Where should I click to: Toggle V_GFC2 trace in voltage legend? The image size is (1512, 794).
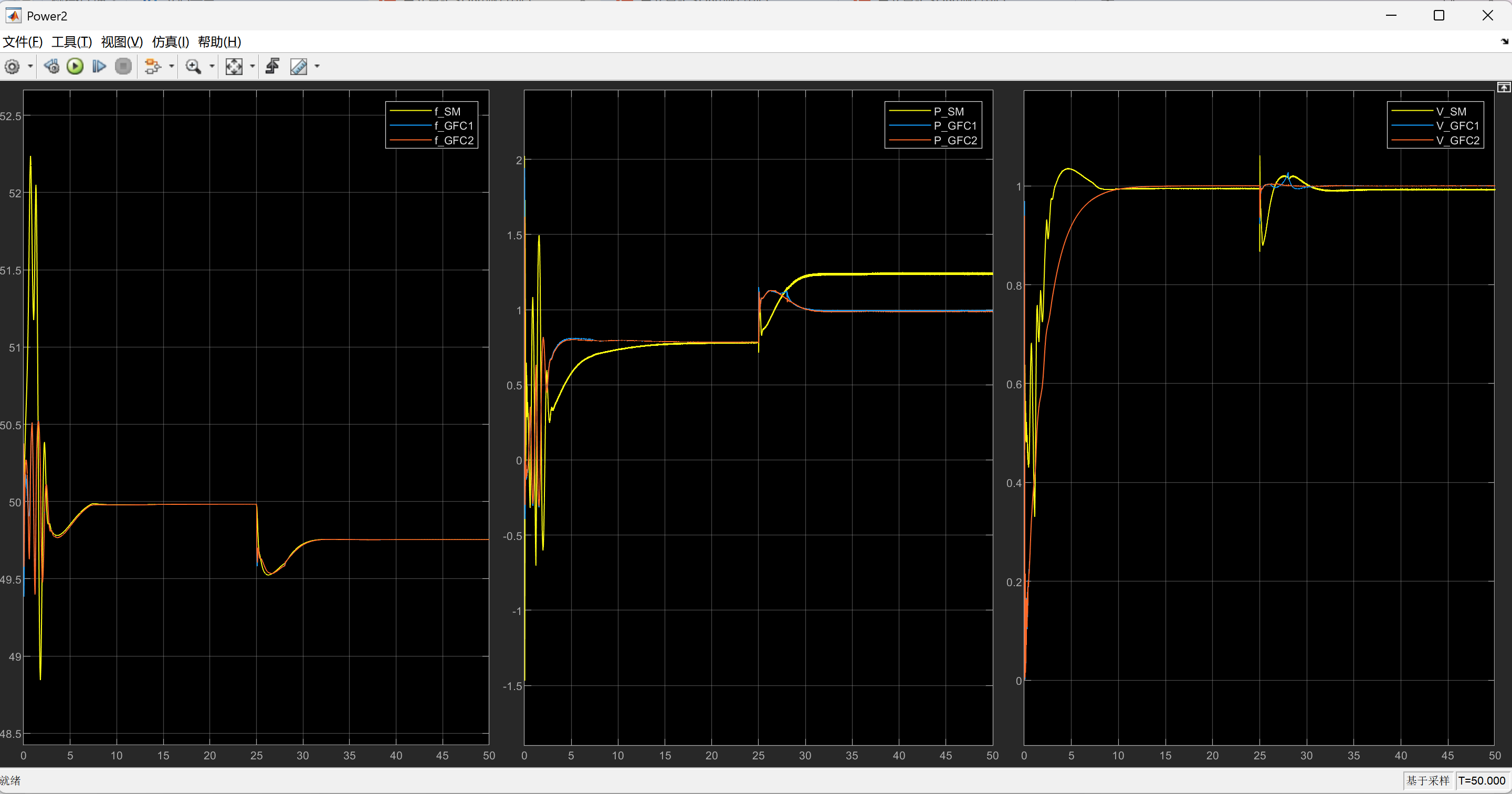point(1435,140)
